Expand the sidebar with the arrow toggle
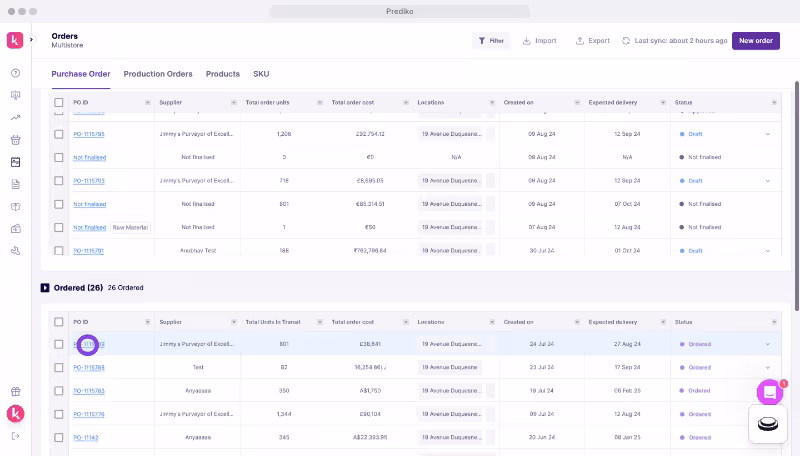 point(31,39)
